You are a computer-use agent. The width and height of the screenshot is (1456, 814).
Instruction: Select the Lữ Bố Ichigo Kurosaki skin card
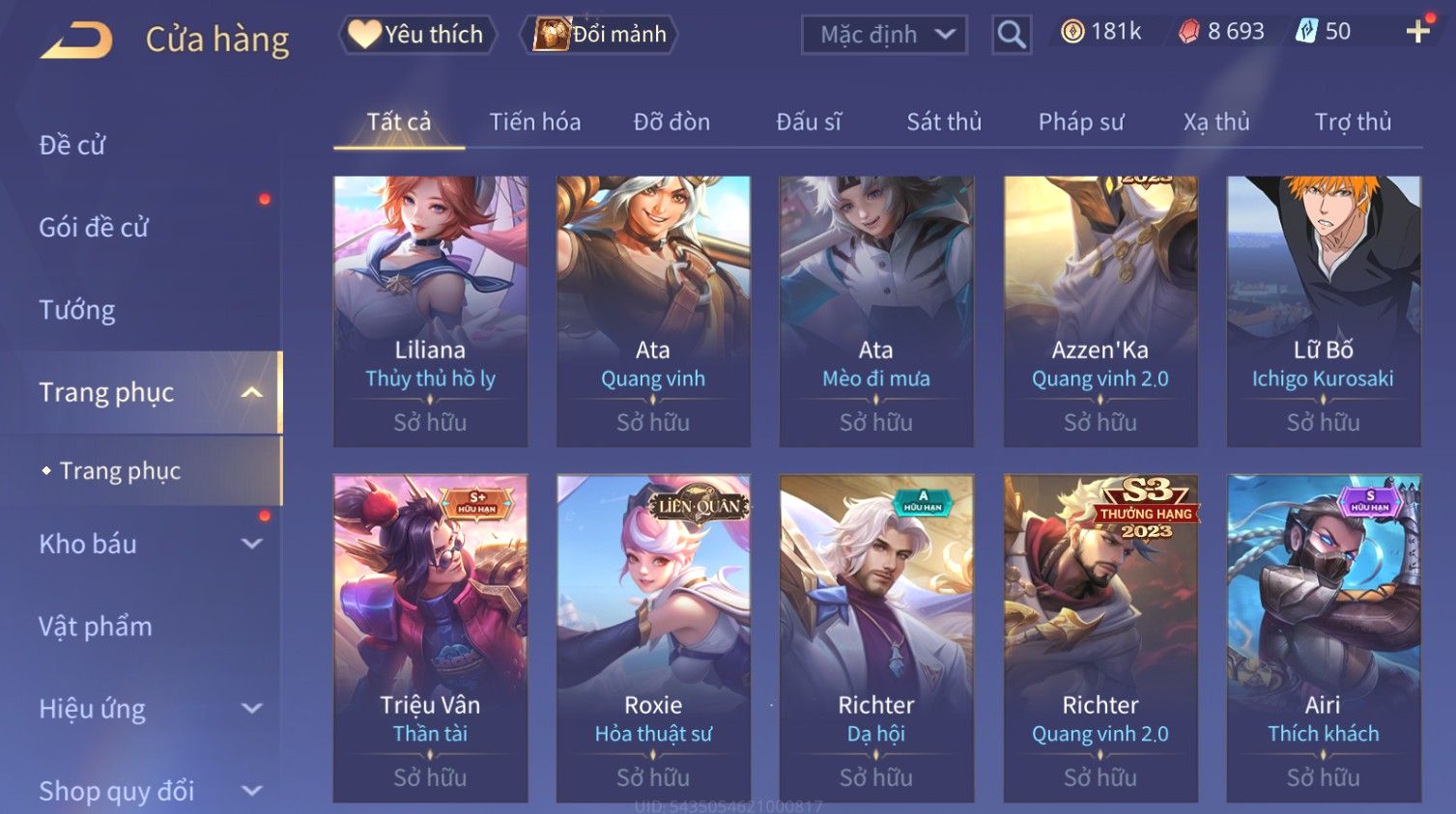coord(1324,311)
